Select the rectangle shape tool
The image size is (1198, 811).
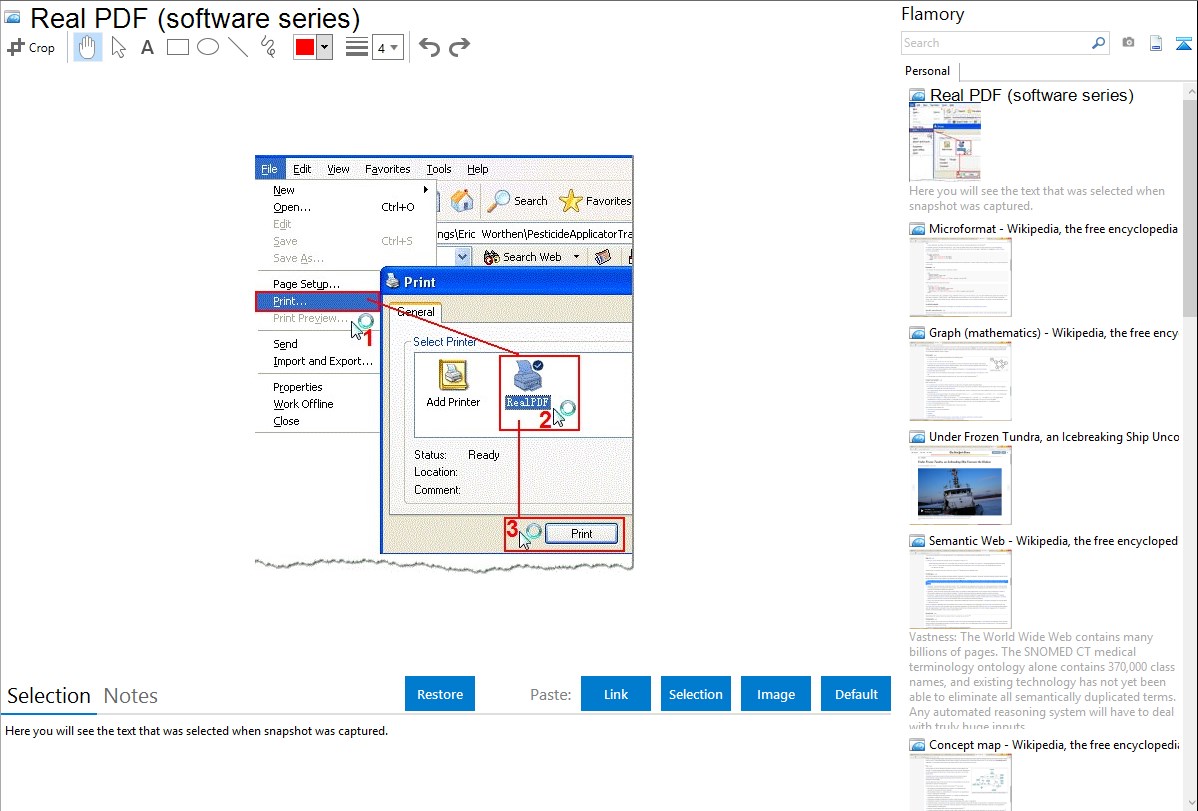click(x=177, y=47)
